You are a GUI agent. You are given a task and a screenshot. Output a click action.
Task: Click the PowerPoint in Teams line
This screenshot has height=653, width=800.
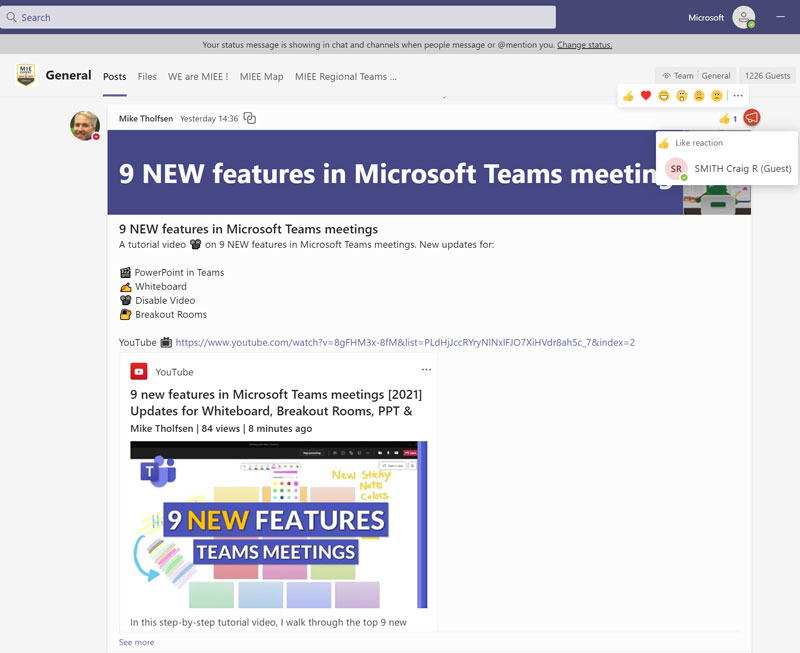click(x=172, y=272)
